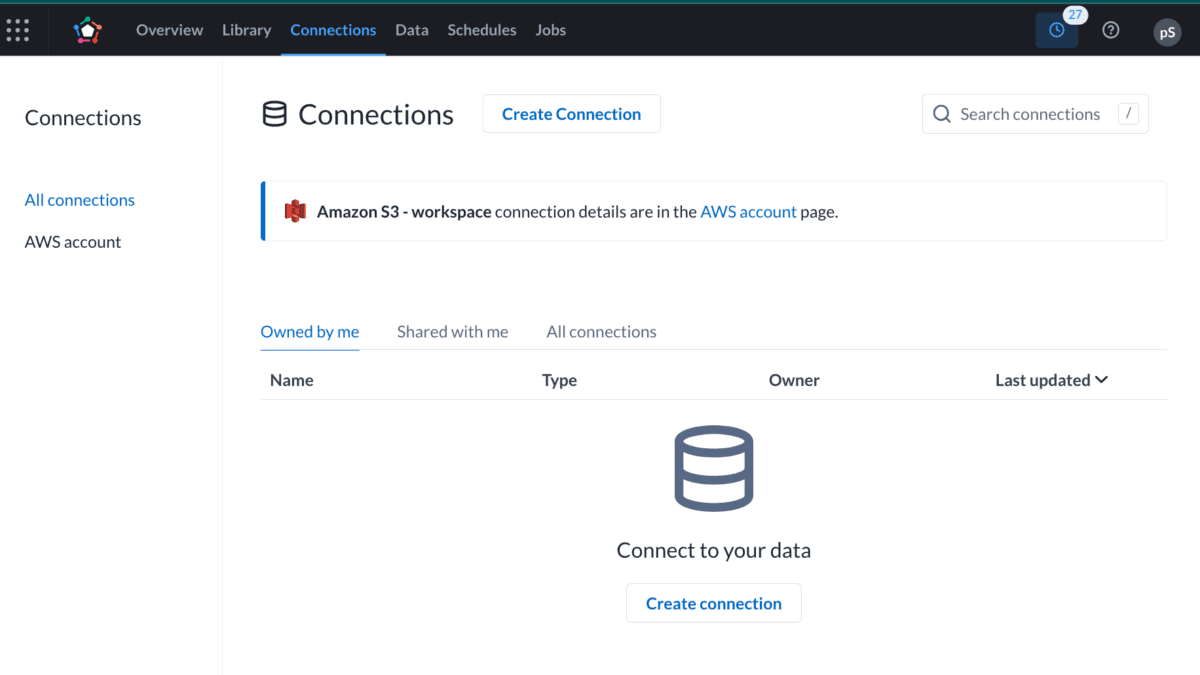Open the pS profile avatar menu
The image size is (1200, 675).
pyautogui.click(x=1167, y=32)
